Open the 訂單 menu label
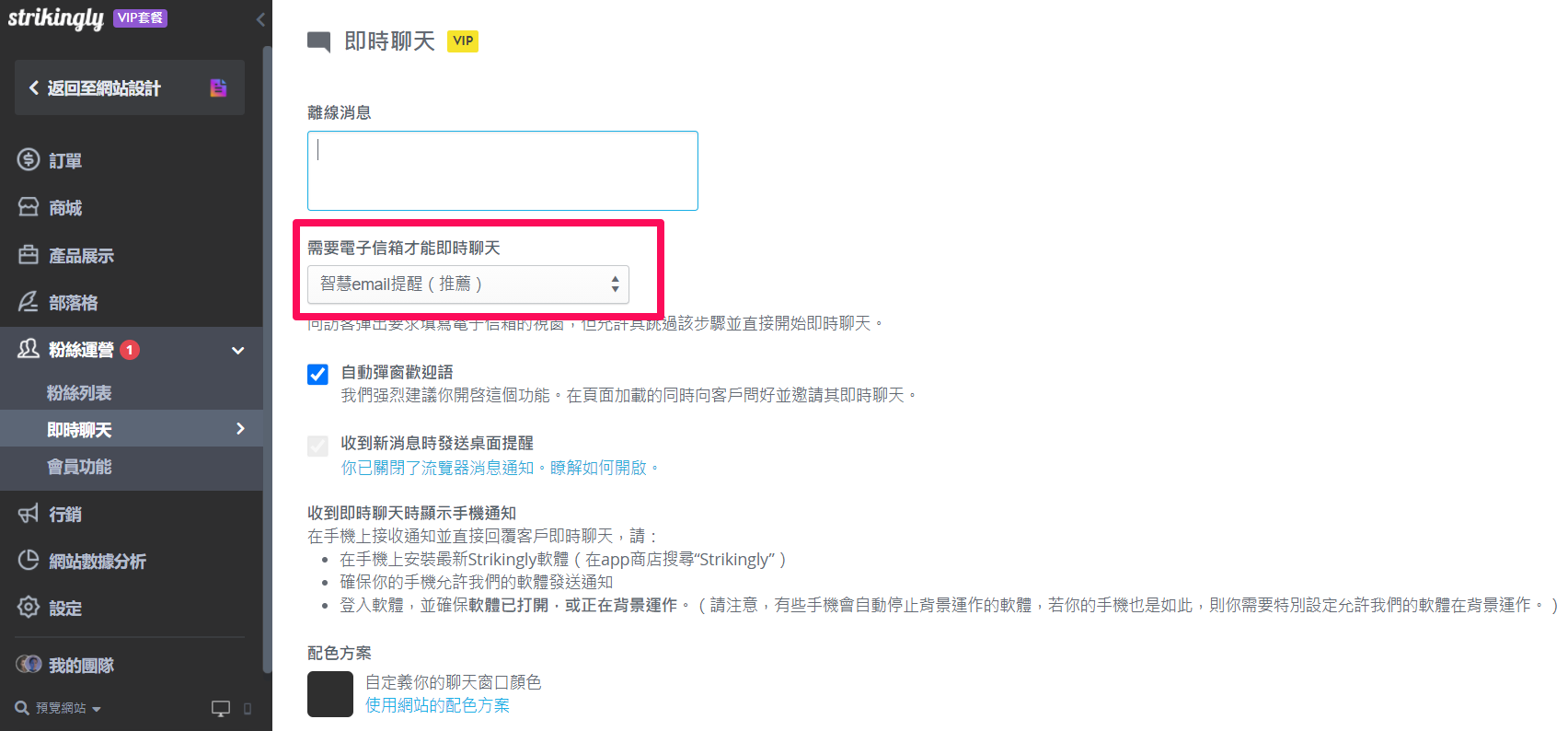The image size is (1568, 731). click(x=65, y=161)
